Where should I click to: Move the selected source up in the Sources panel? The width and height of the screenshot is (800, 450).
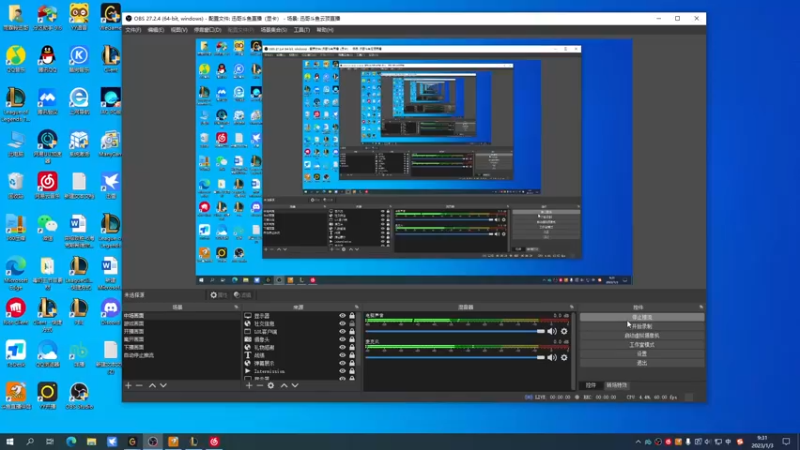click(284, 386)
